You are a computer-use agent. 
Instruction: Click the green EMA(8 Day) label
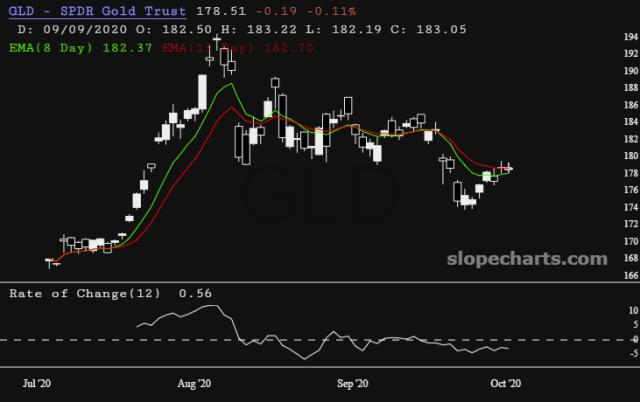pos(51,48)
